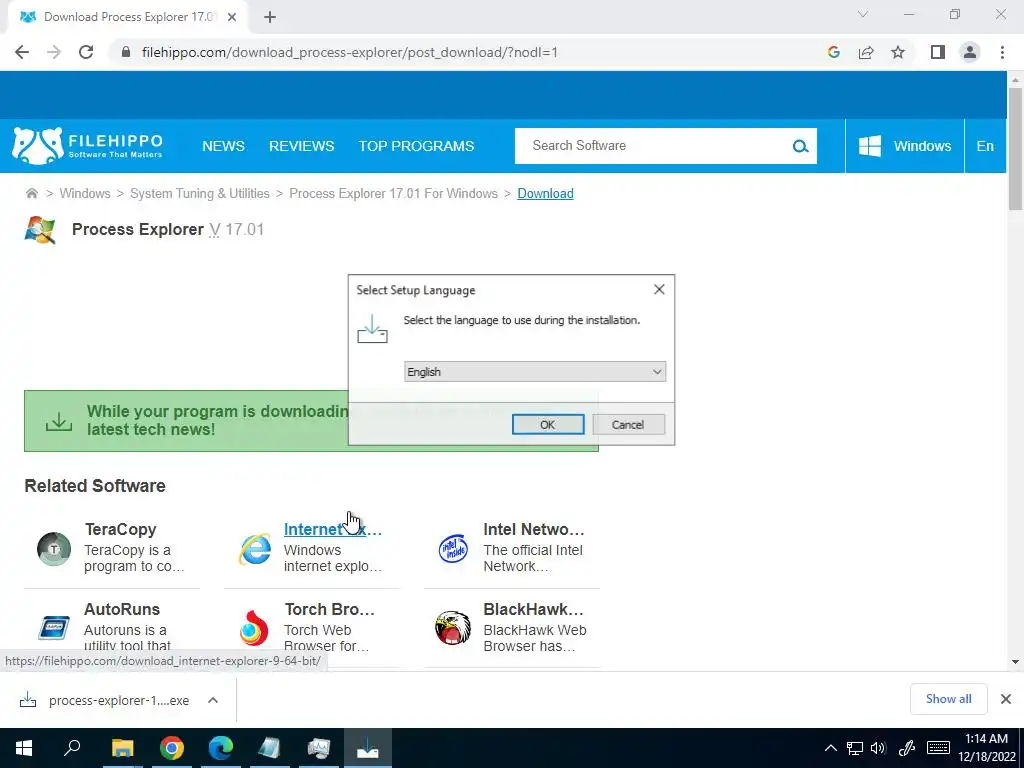Click OK in Select Setup Language dialog

548,424
